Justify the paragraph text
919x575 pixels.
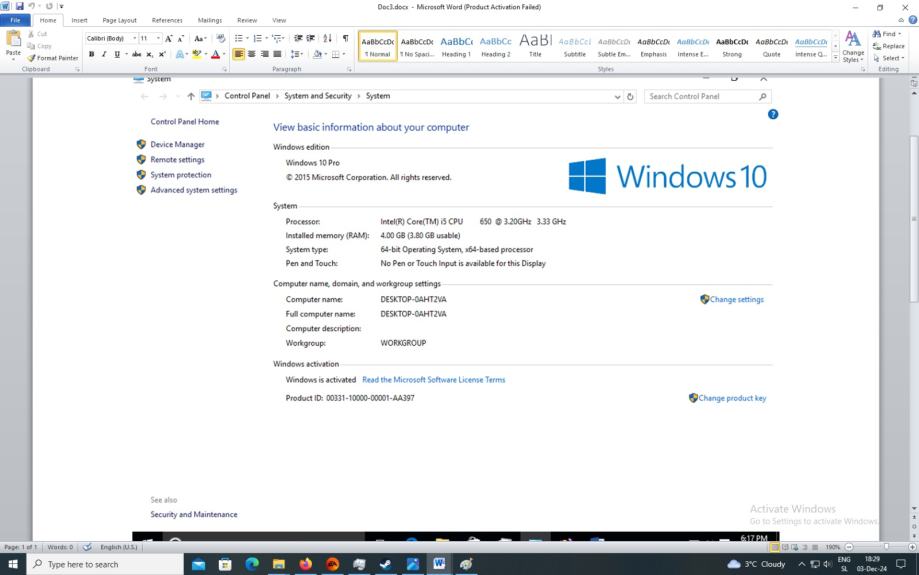[277, 55]
